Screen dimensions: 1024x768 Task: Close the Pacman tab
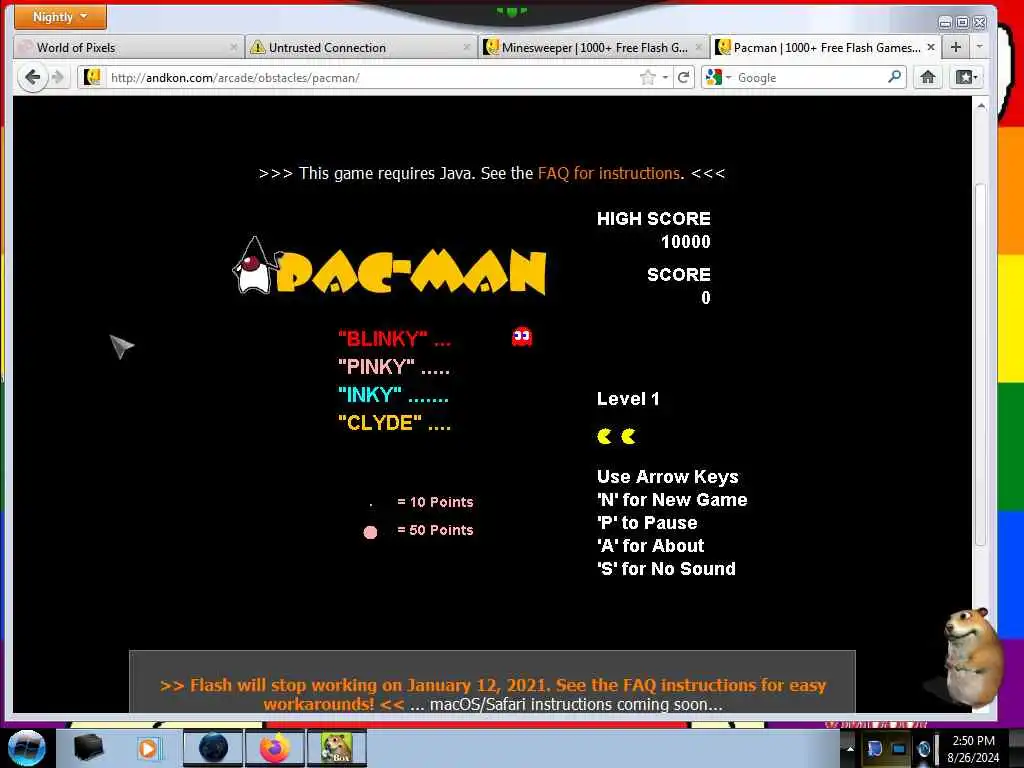point(931,47)
